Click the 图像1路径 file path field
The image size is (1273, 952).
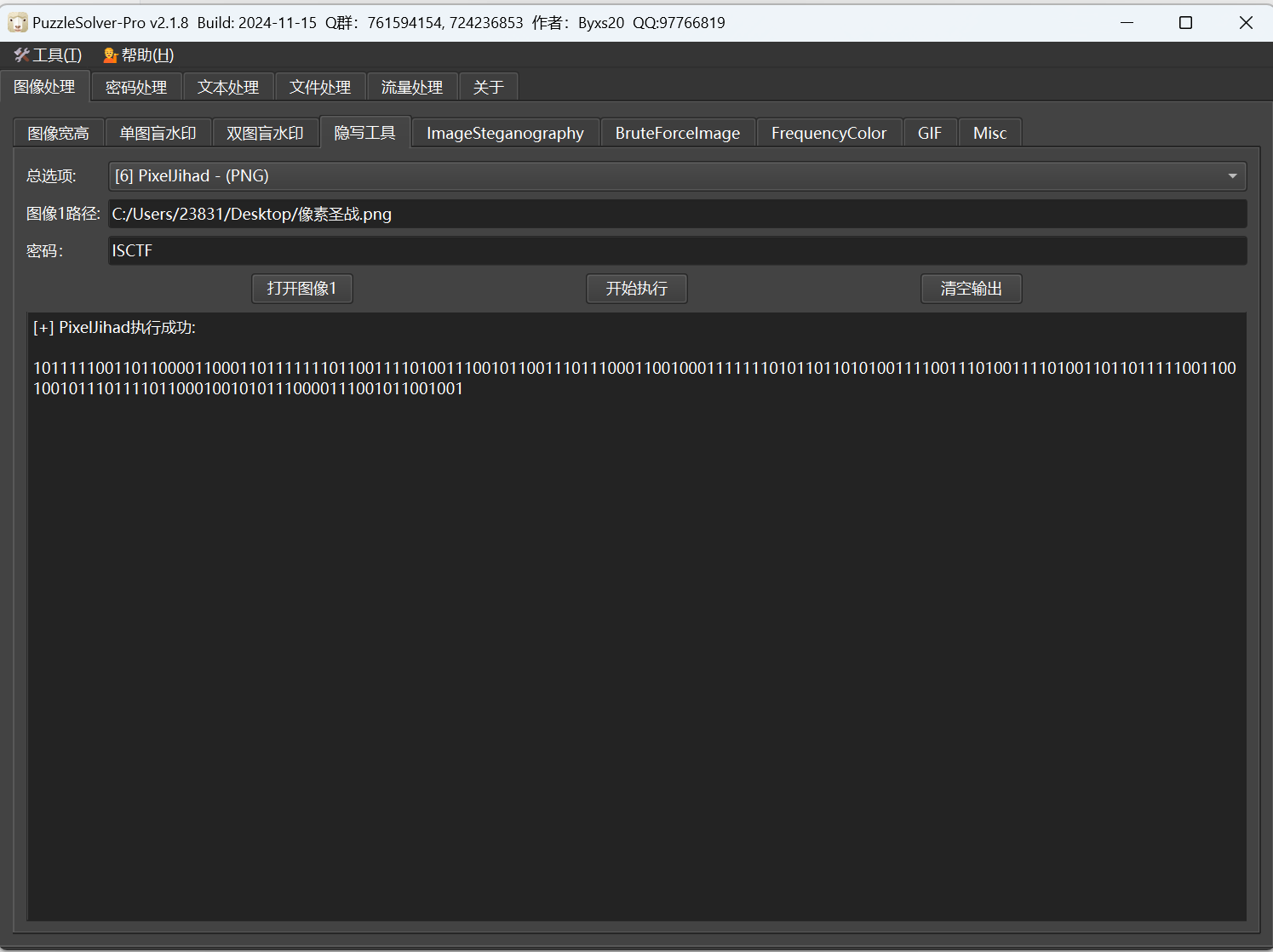(678, 214)
